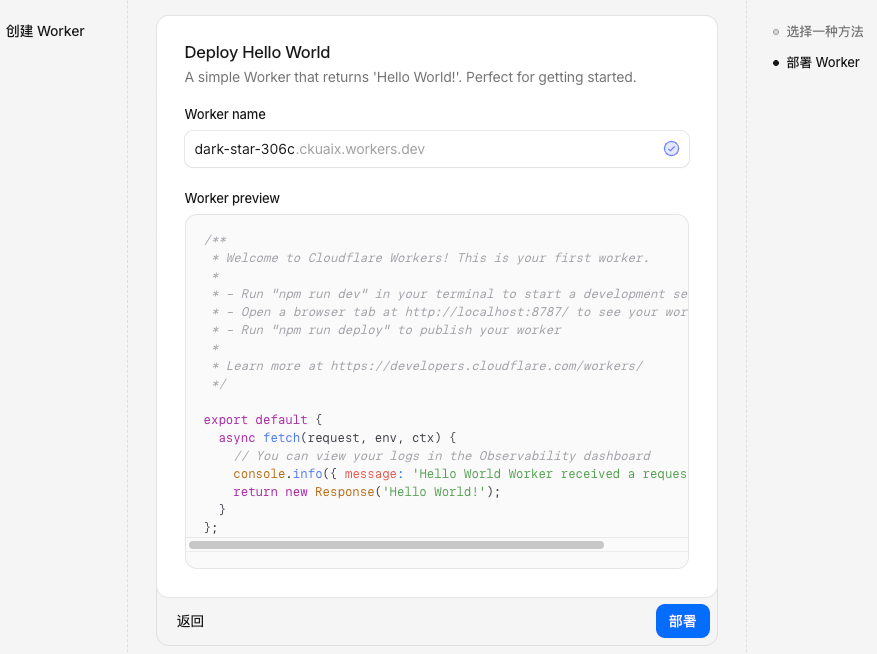Click the 创建 Worker label at top left
Viewport: 877px width, 654px height.
click(x=45, y=31)
